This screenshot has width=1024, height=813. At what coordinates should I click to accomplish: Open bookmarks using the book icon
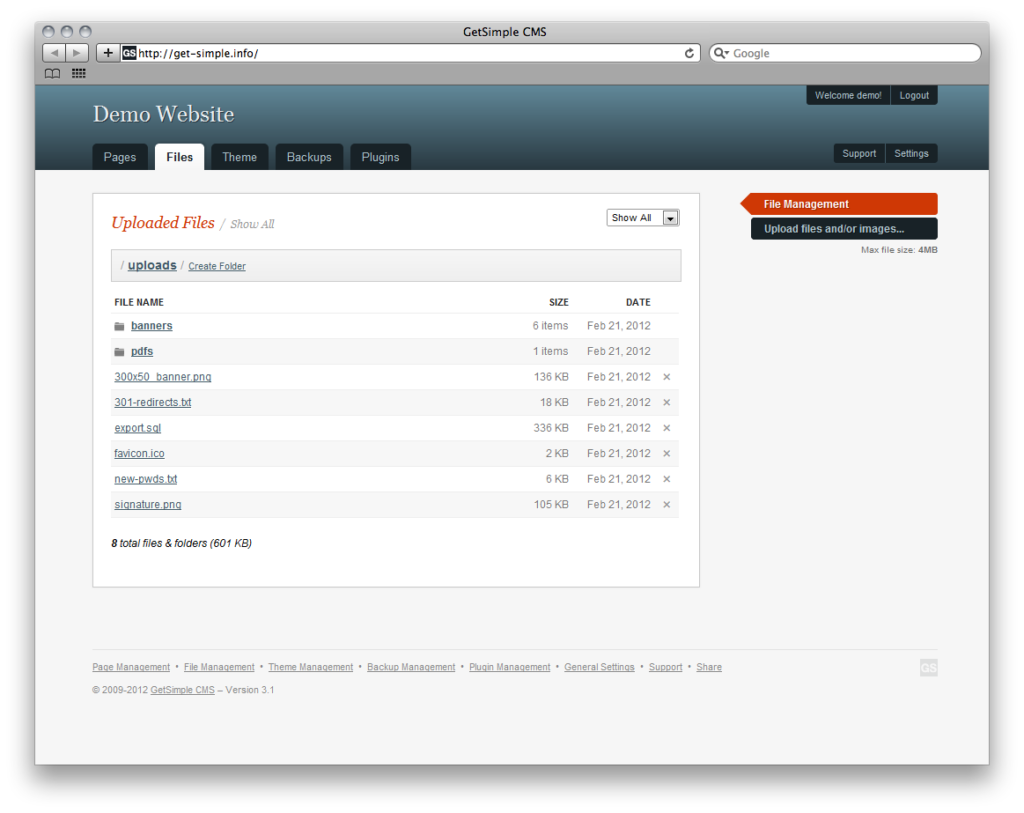point(50,73)
